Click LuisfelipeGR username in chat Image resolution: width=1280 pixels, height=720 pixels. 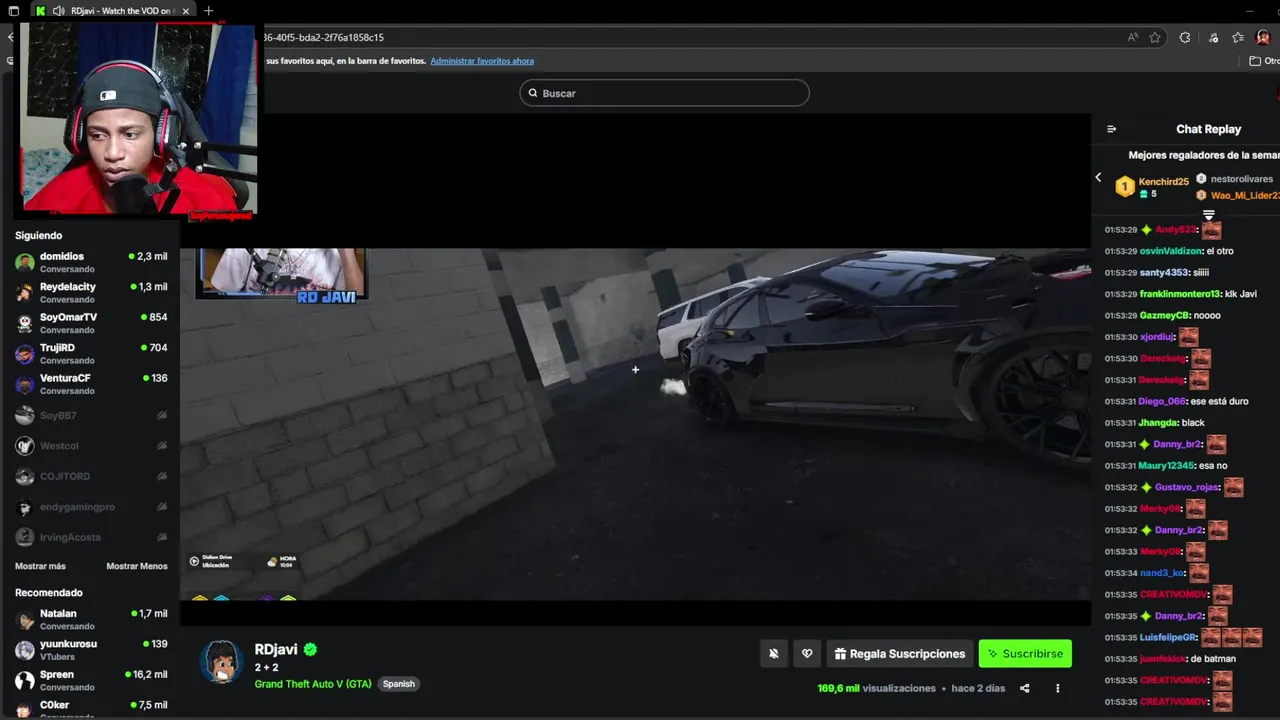(x=1168, y=637)
